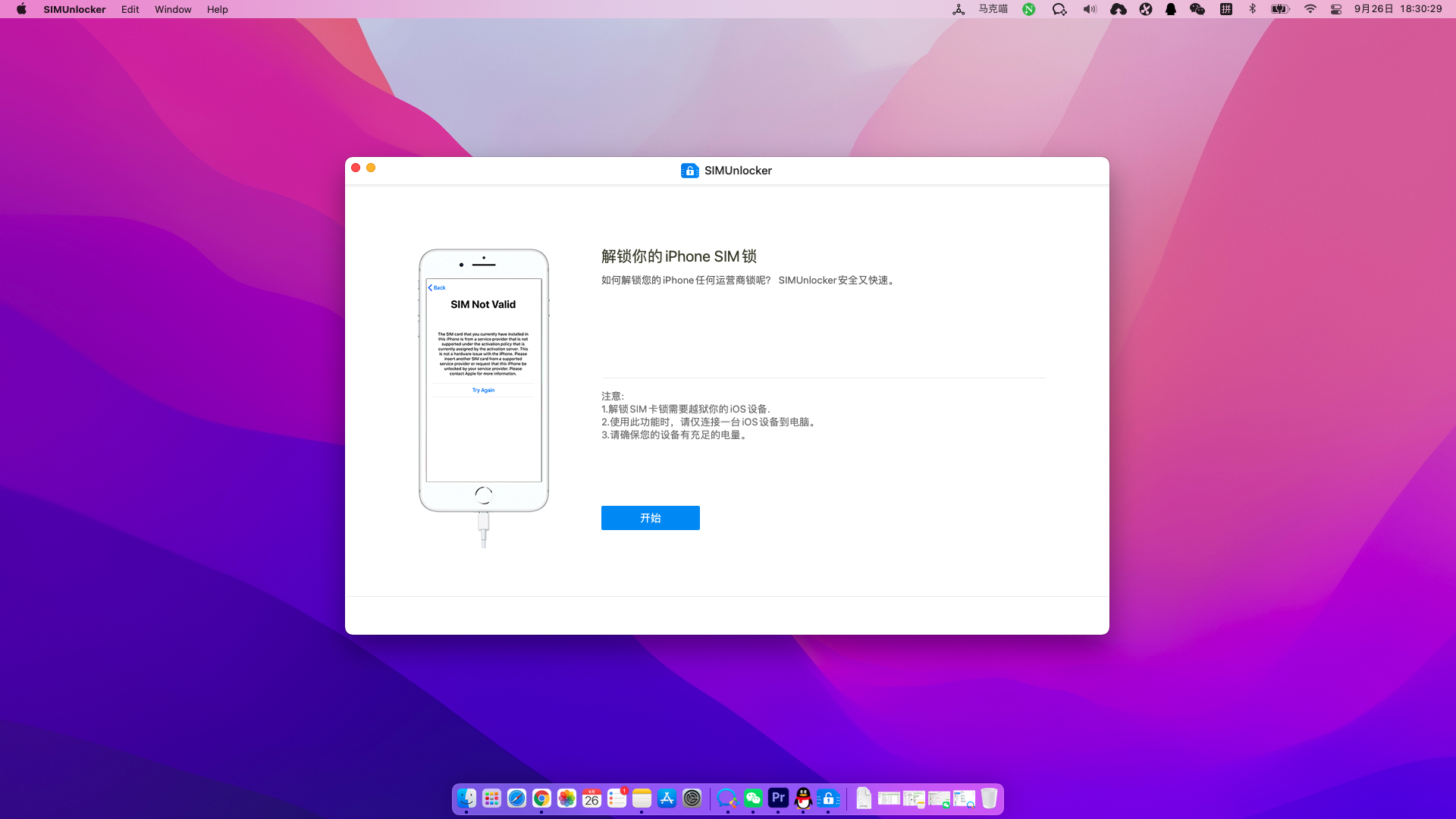Open QQ penguin app from the Dock
Screen dimensions: 1456x819
[803, 798]
